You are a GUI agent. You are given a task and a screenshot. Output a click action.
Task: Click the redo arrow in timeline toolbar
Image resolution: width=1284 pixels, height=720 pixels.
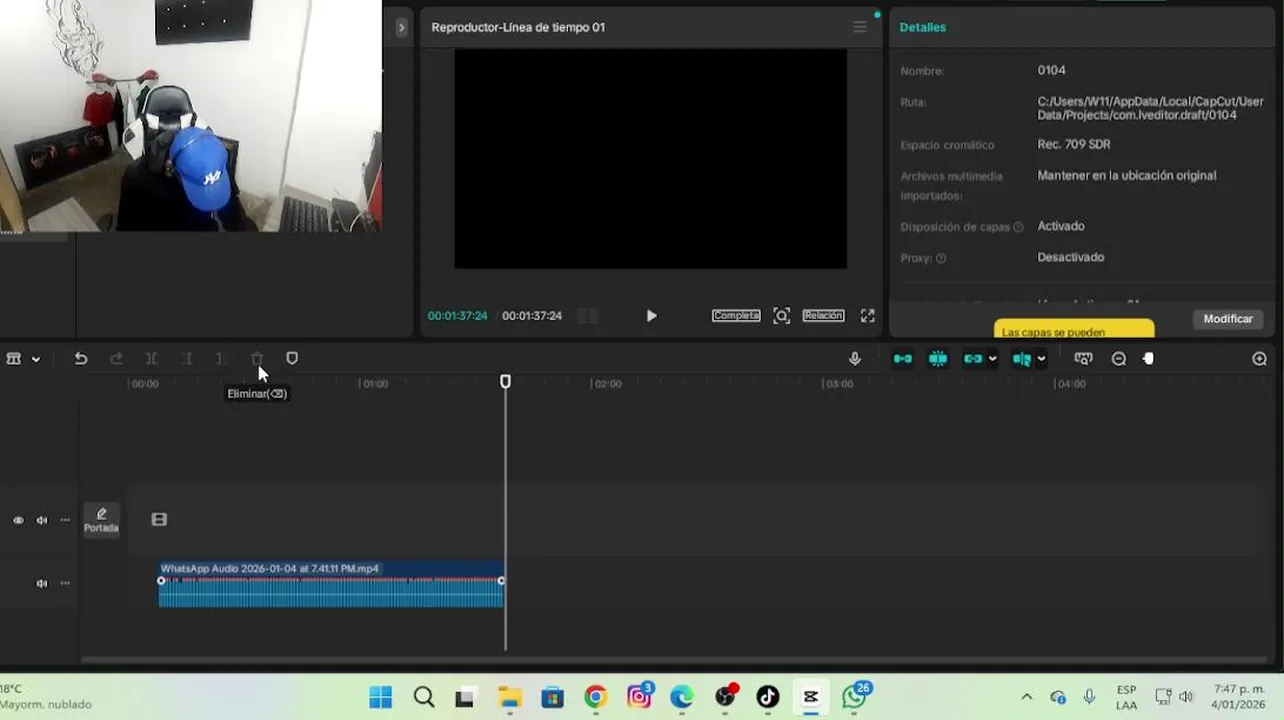click(x=116, y=358)
